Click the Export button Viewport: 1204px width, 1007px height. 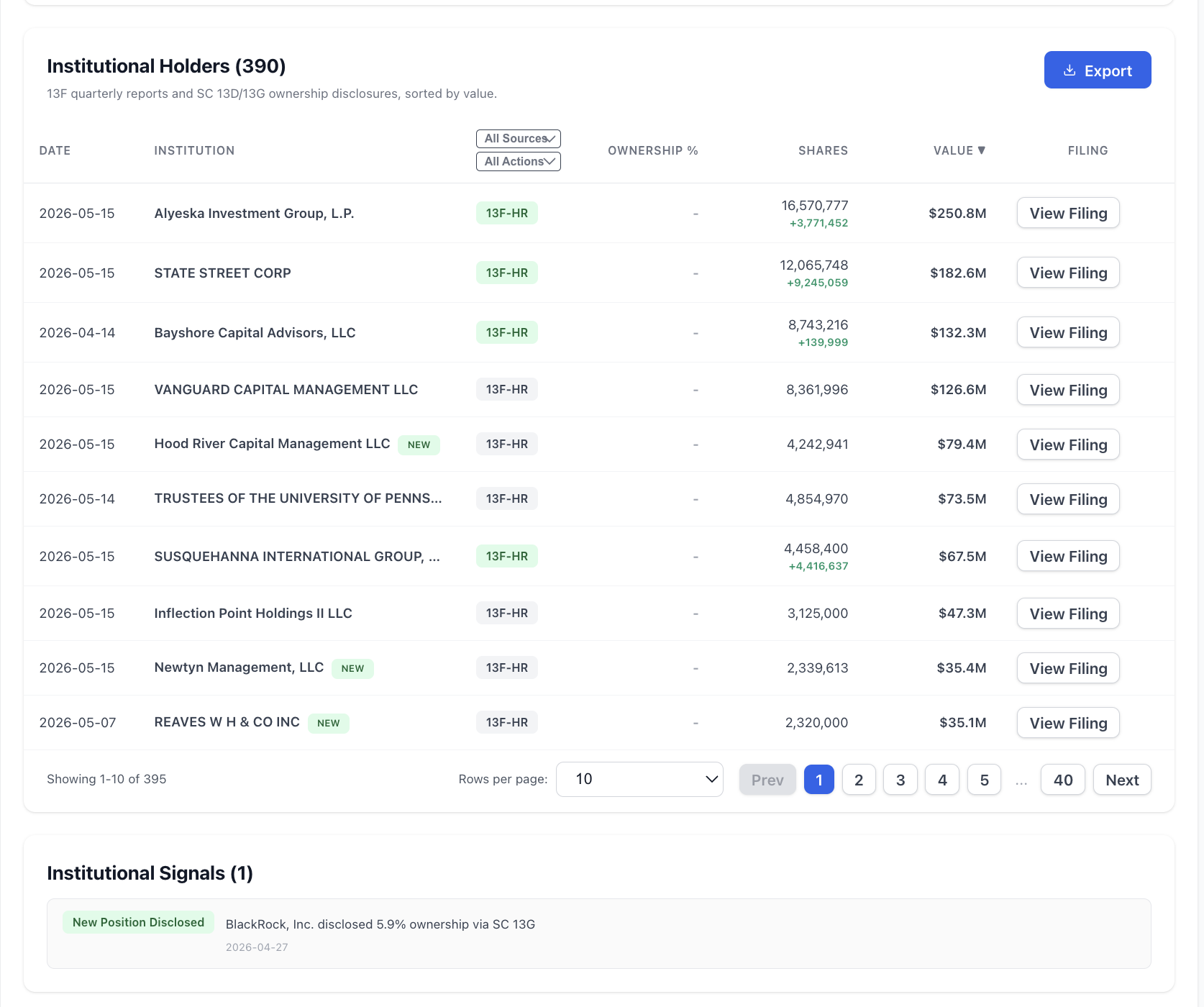pyautogui.click(x=1098, y=70)
